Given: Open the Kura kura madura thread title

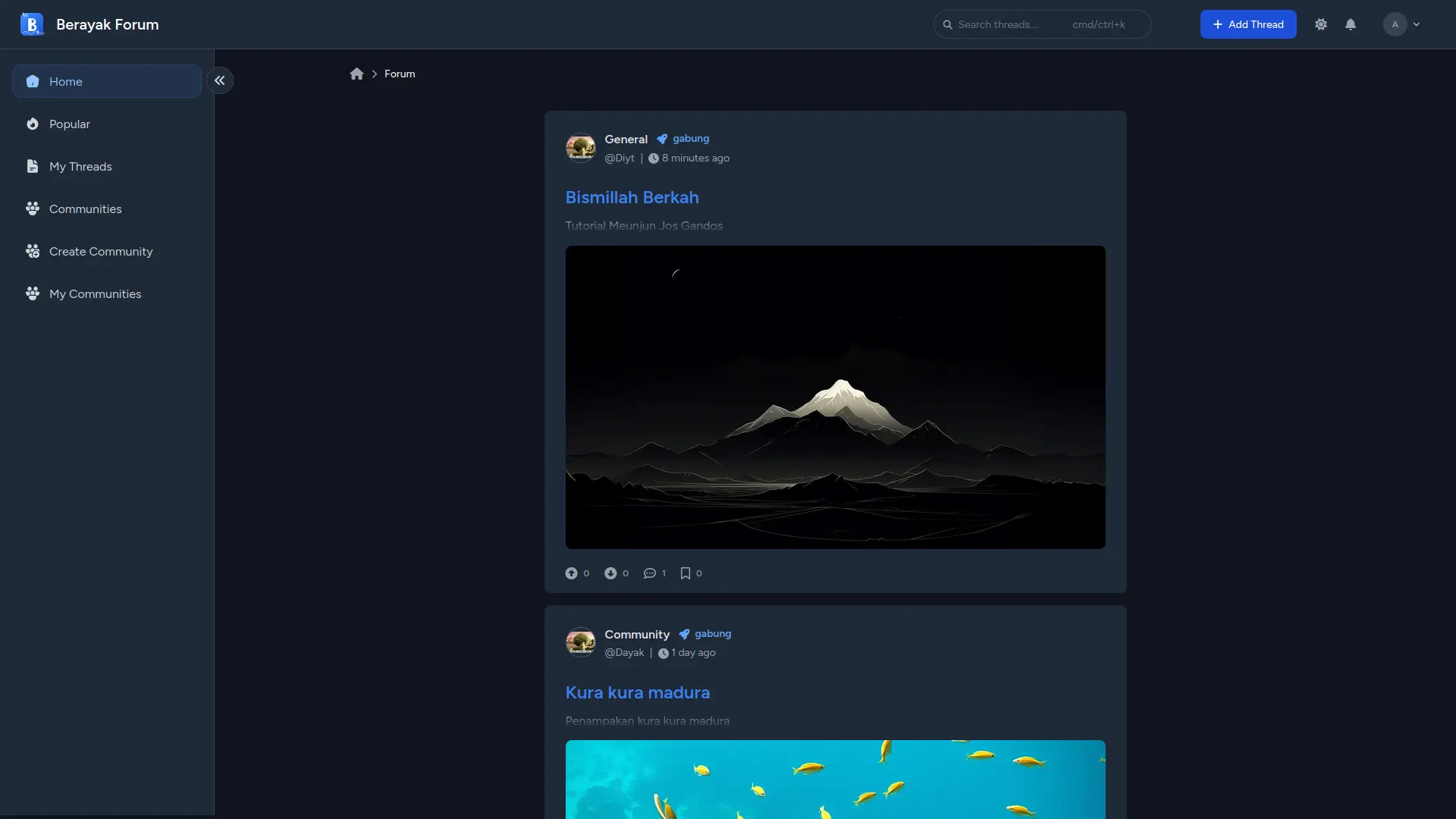Looking at the screenshot, I should point(637,692).
